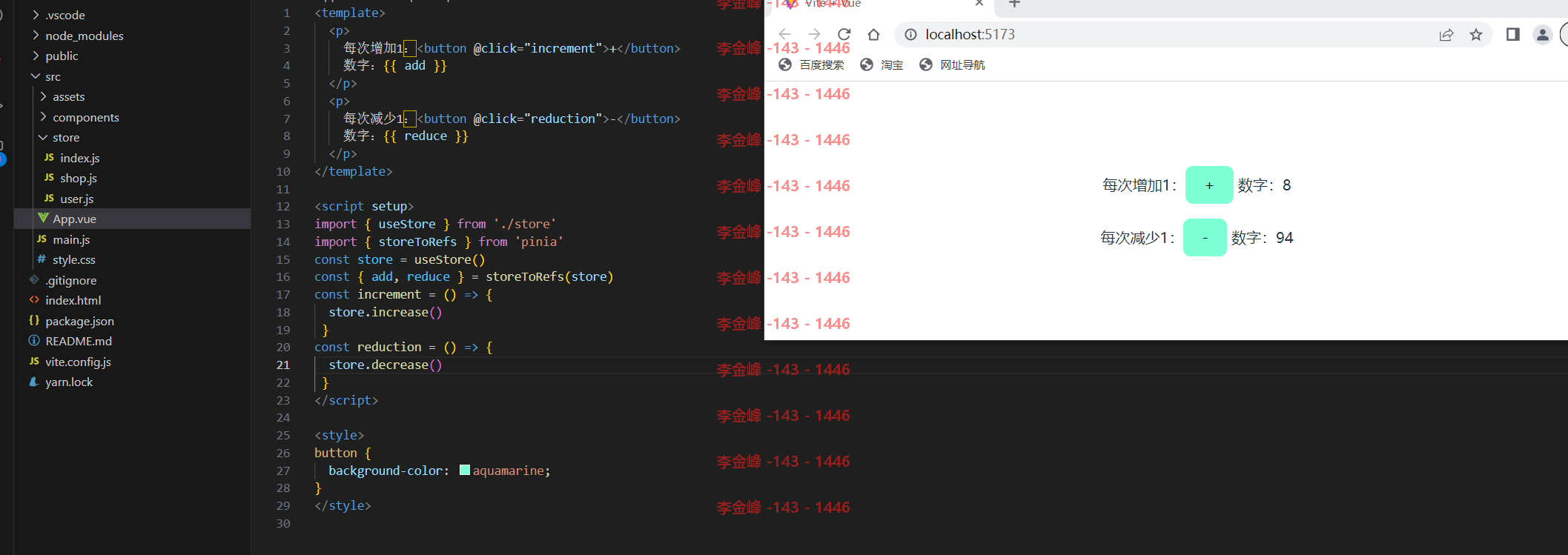Open the 网址导航 bookmark
This screenshot has height=555, width=1568.
(x=952, y=65)
